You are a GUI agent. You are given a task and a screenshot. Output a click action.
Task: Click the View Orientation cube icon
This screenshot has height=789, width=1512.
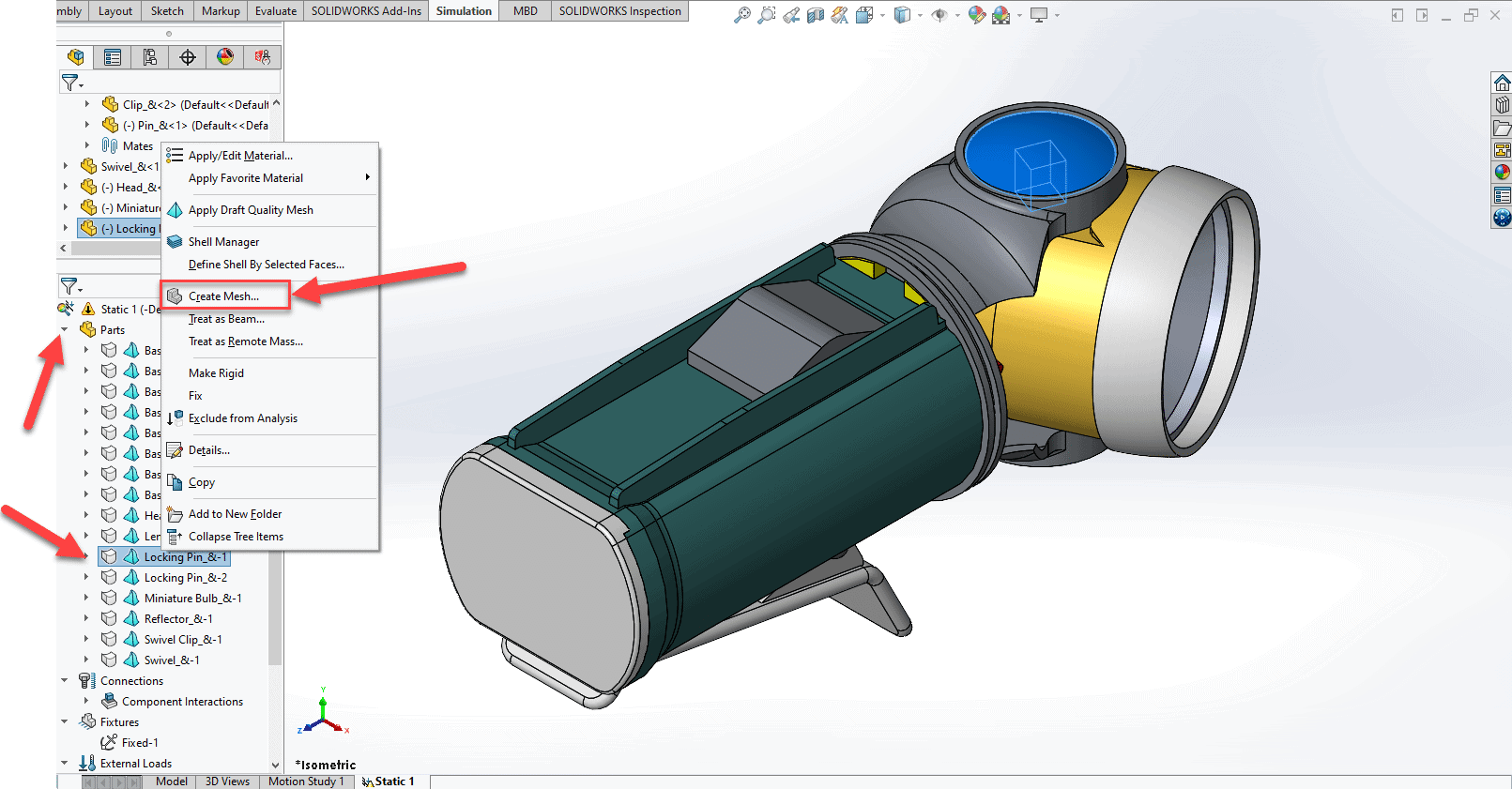864,15
